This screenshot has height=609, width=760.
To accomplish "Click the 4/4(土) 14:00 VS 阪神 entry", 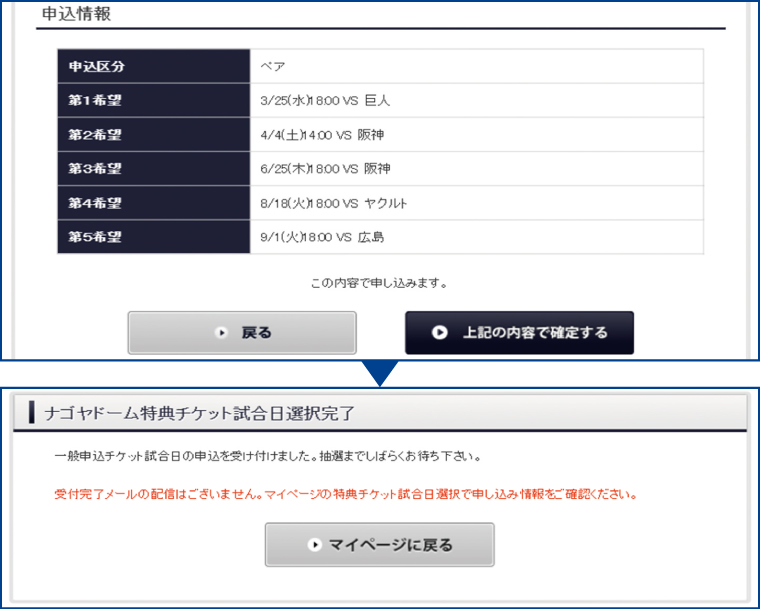I will tap(476, 134).
